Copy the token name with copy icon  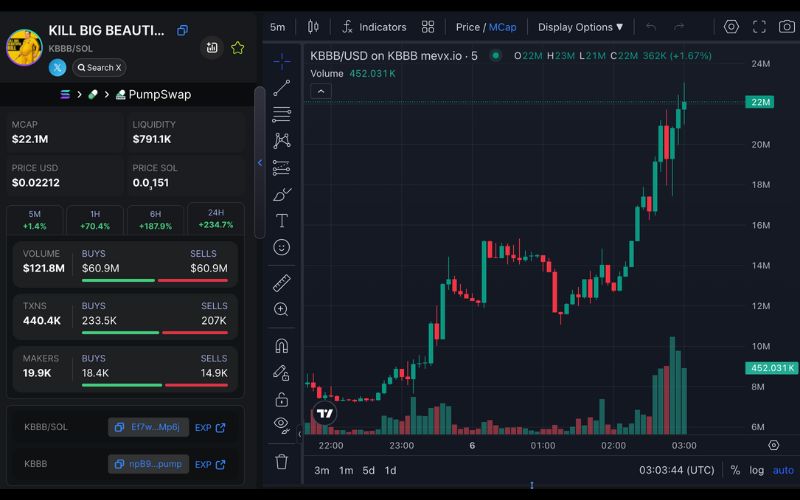(x=182, y=31)
